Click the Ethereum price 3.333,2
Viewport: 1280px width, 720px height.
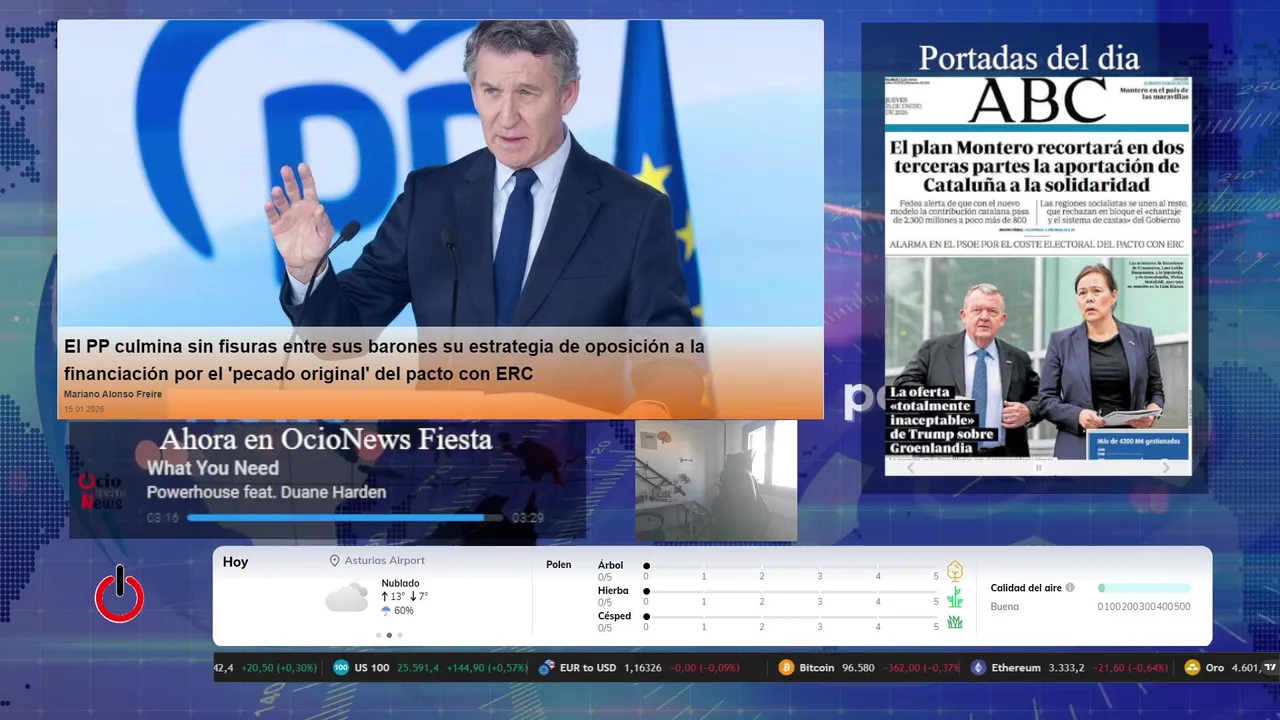point(1066,668)
